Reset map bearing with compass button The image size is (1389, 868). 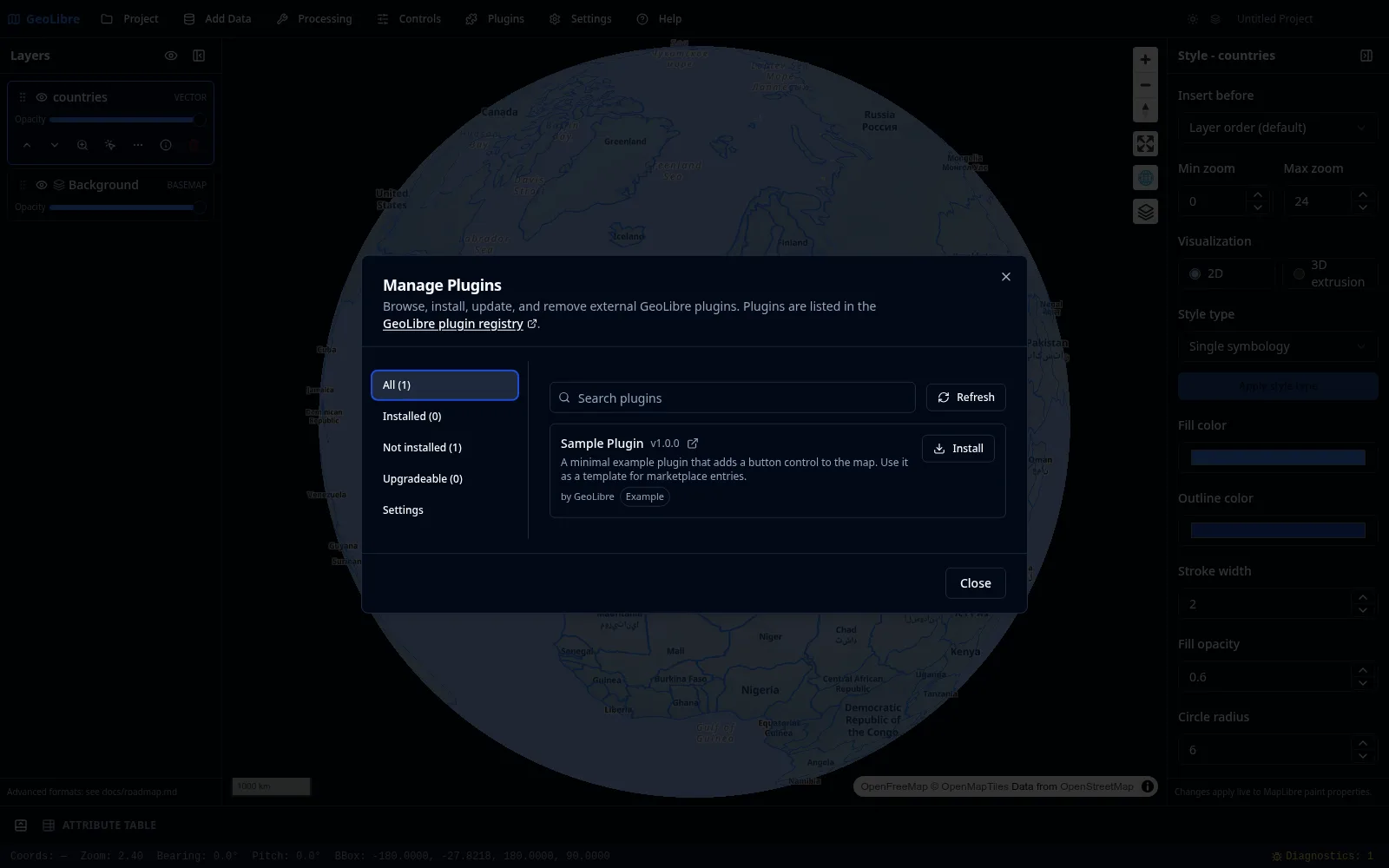coord(1146,109)
